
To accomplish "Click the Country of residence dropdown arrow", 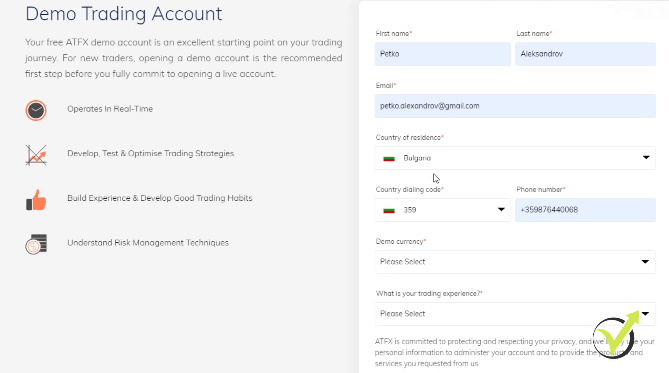I will [x=646, y=158].
